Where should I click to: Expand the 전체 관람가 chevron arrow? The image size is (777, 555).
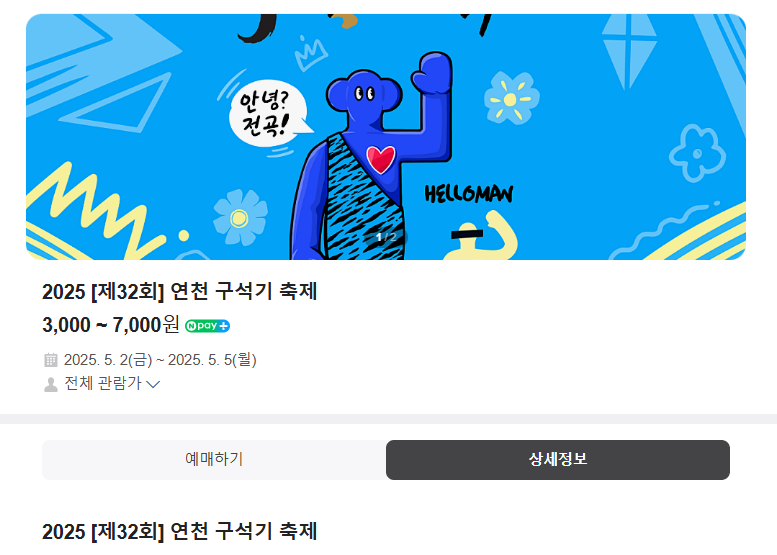pyautogui.click(x=153, y=384)
